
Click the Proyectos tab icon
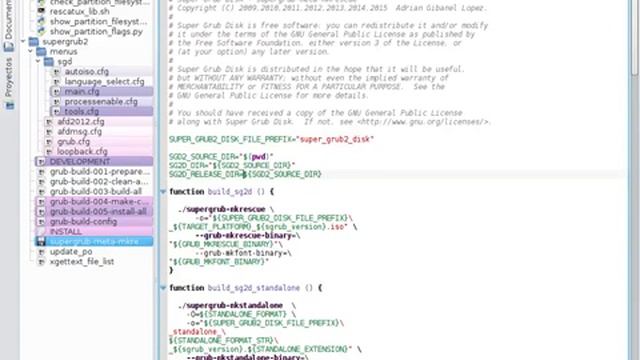coord(9,105)
